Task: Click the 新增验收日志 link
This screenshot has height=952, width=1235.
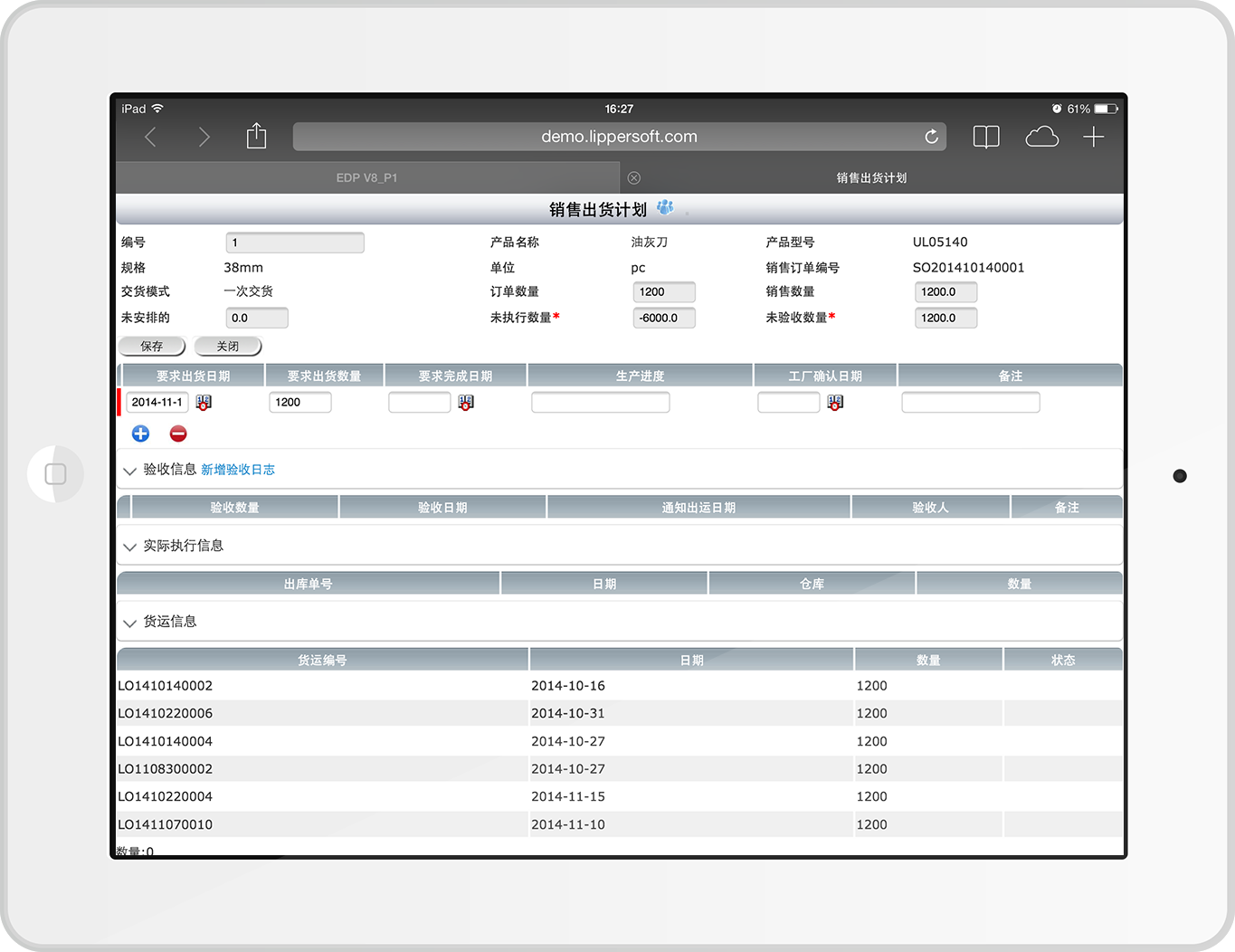Action: (x=238, y=470)
